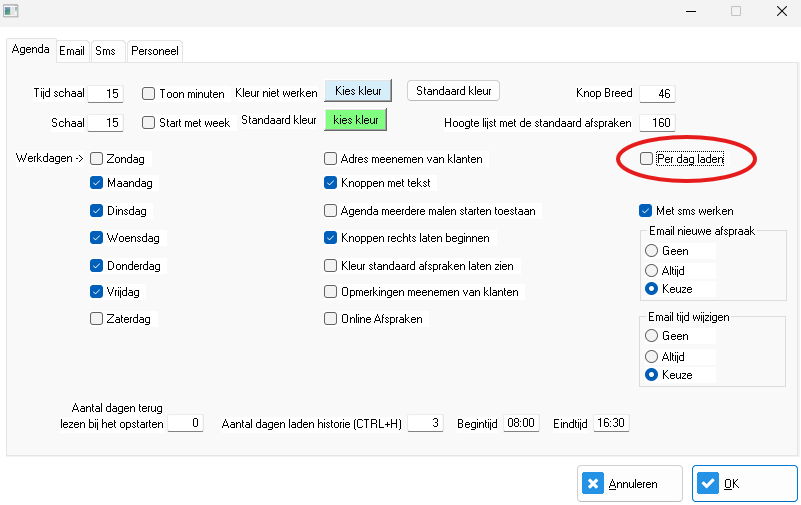Open the Sms tab

[105, 50]
